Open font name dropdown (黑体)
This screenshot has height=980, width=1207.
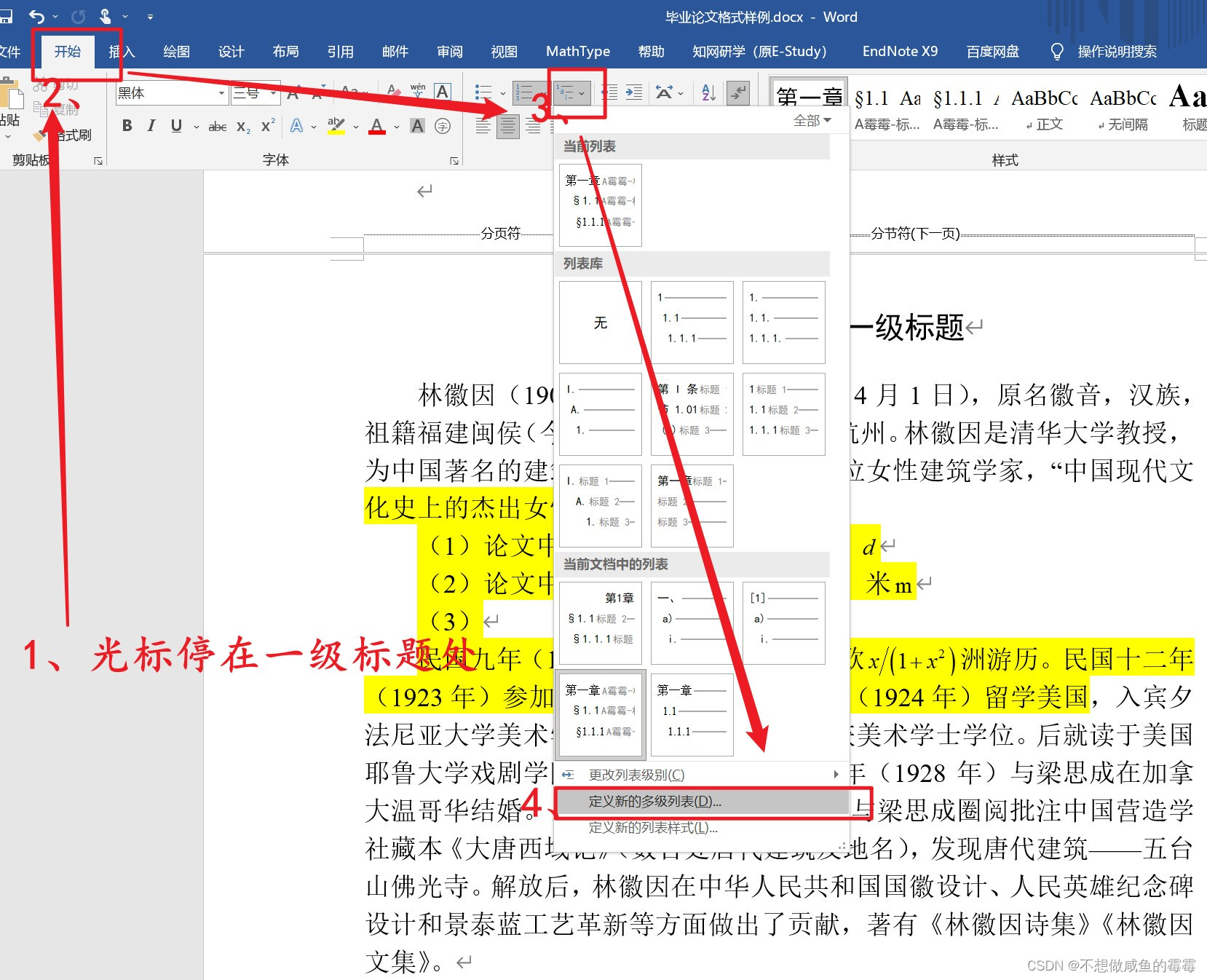tap(221, 93)
